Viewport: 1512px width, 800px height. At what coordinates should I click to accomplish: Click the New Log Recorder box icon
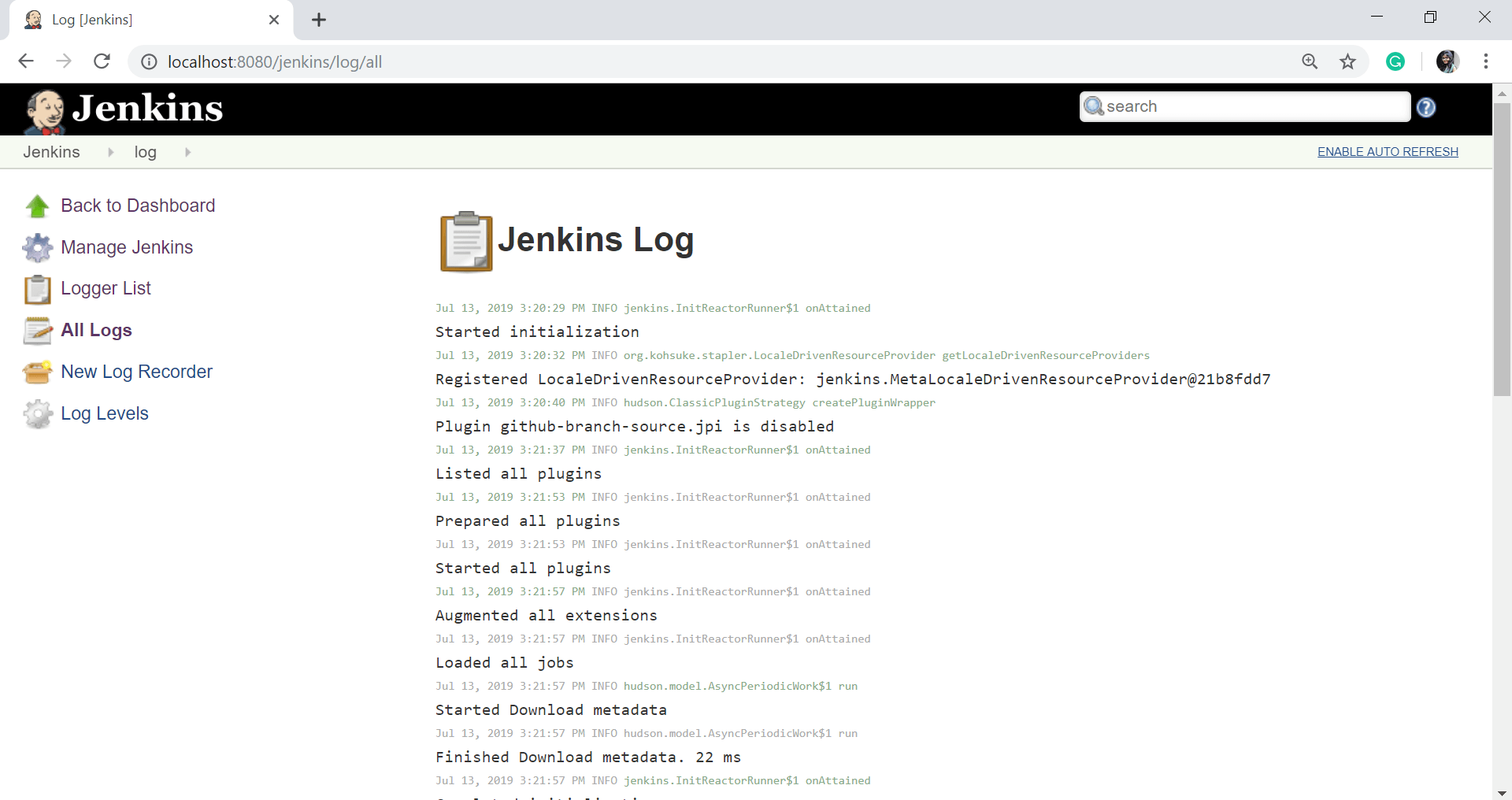point(37,372)
